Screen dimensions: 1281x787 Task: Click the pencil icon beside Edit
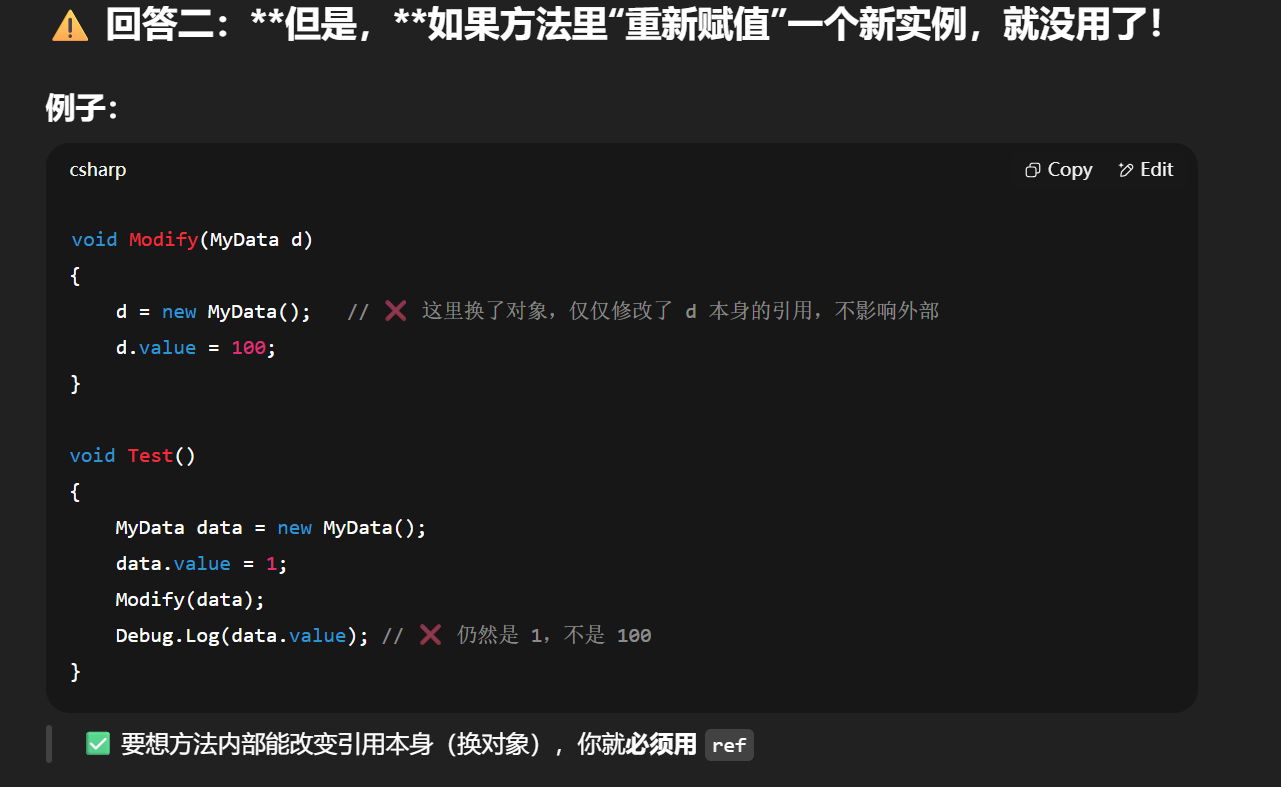point(1126,170)
